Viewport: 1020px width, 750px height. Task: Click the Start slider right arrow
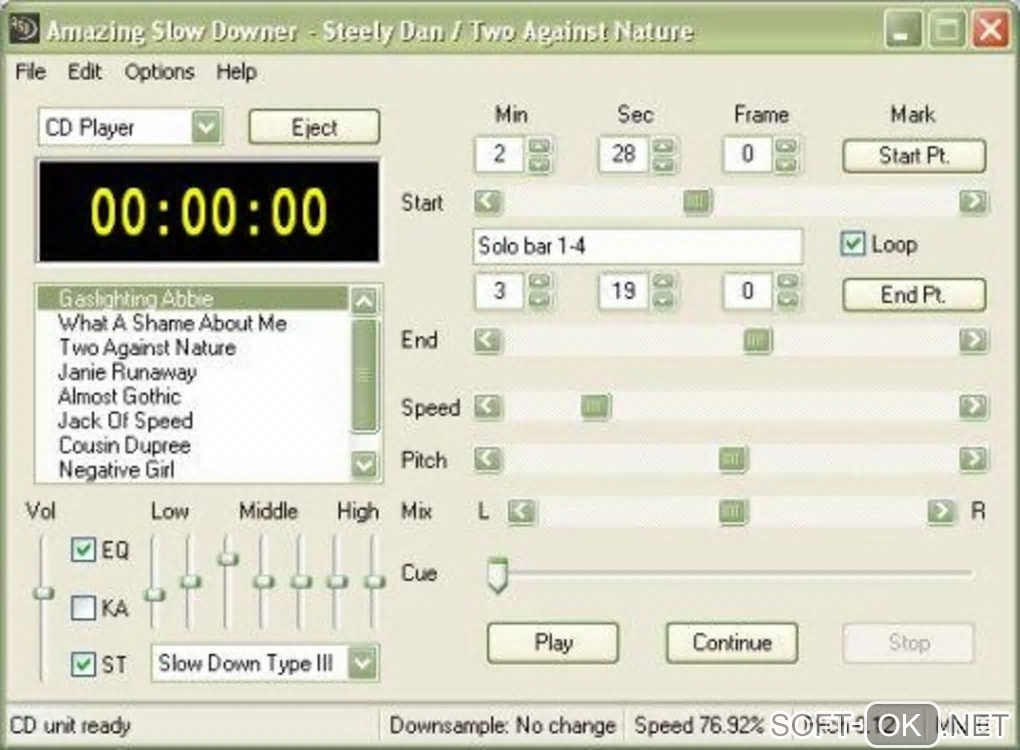click(973, 202)
